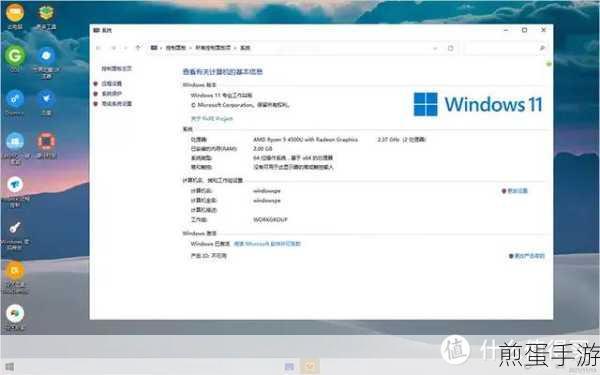Click the workgroup value 'WORKGROUP'
The image size is (600, 375).
(x=270, y=220)
